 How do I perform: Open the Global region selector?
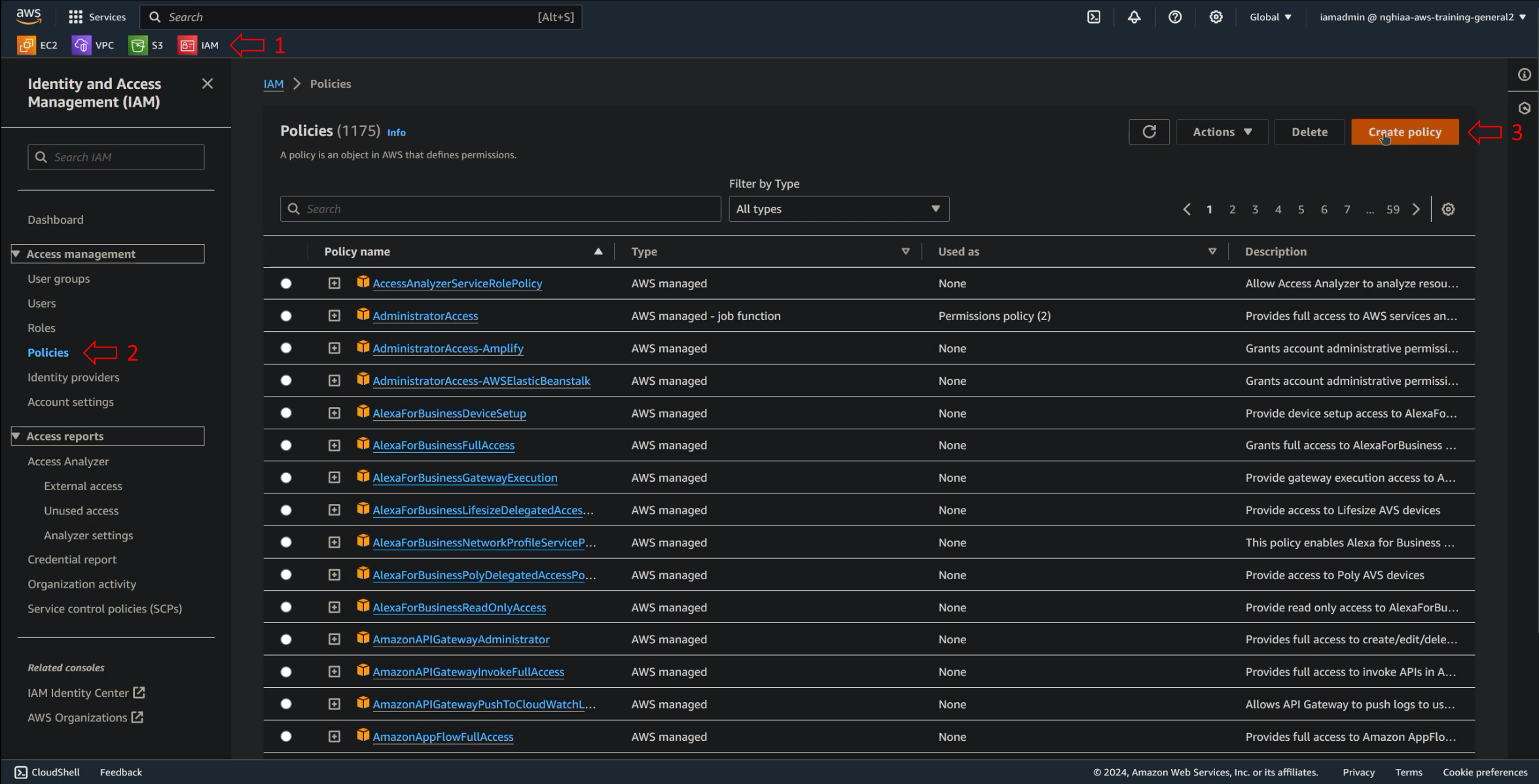[x=1271, y=17]
